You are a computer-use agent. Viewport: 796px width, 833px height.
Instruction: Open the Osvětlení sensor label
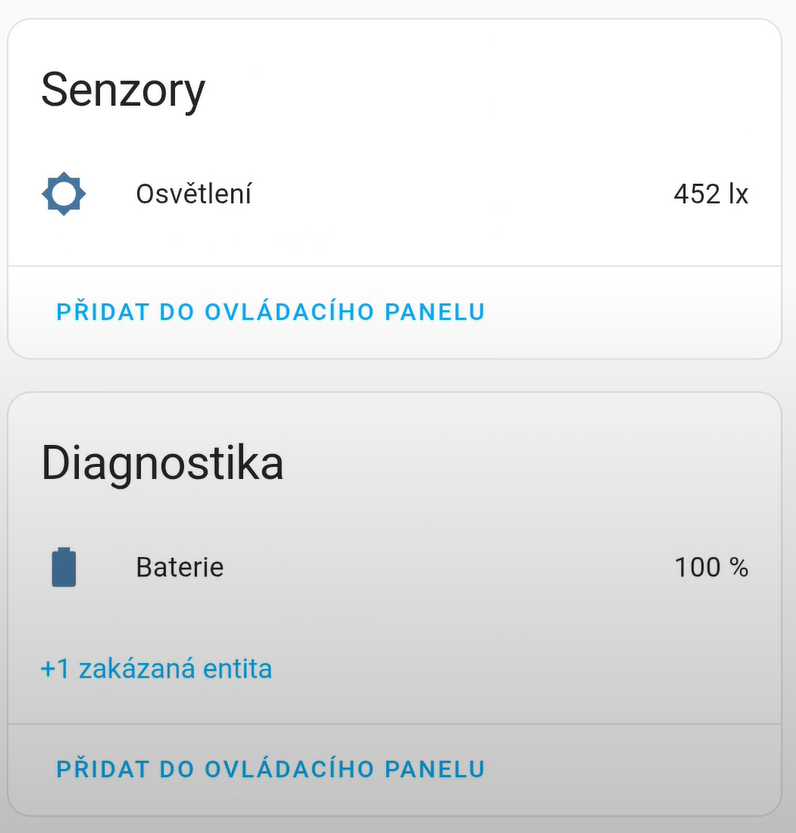(193, 194)
